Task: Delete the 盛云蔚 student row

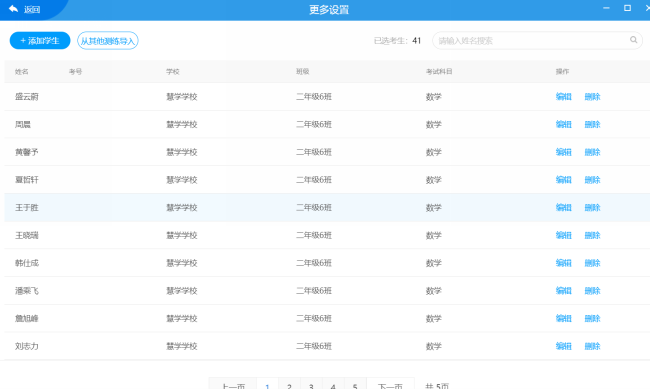Action: coord(592,97)
